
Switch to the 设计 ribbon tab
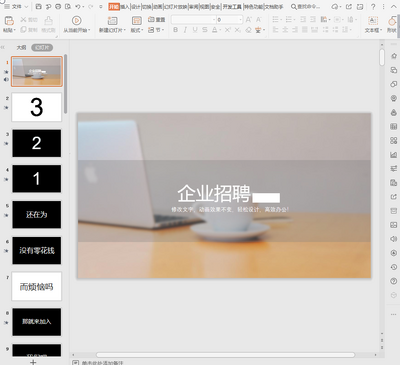click(136, 7)
